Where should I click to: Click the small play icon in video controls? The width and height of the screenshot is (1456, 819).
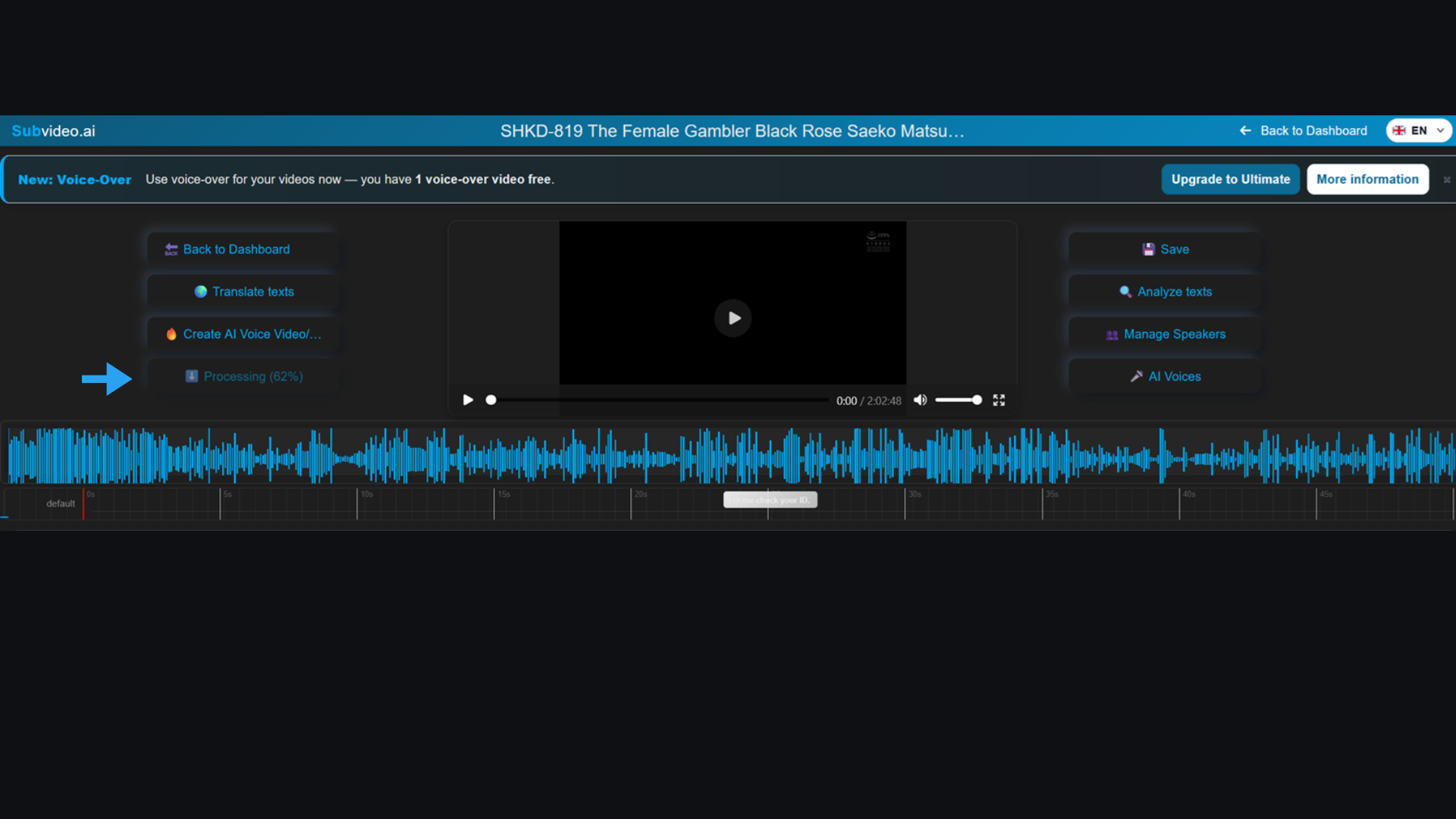pyautogui.click(x=468, y=400)
